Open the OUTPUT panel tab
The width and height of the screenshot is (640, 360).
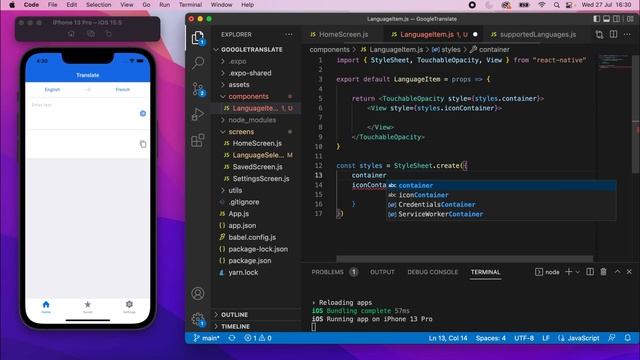[382, 272]
